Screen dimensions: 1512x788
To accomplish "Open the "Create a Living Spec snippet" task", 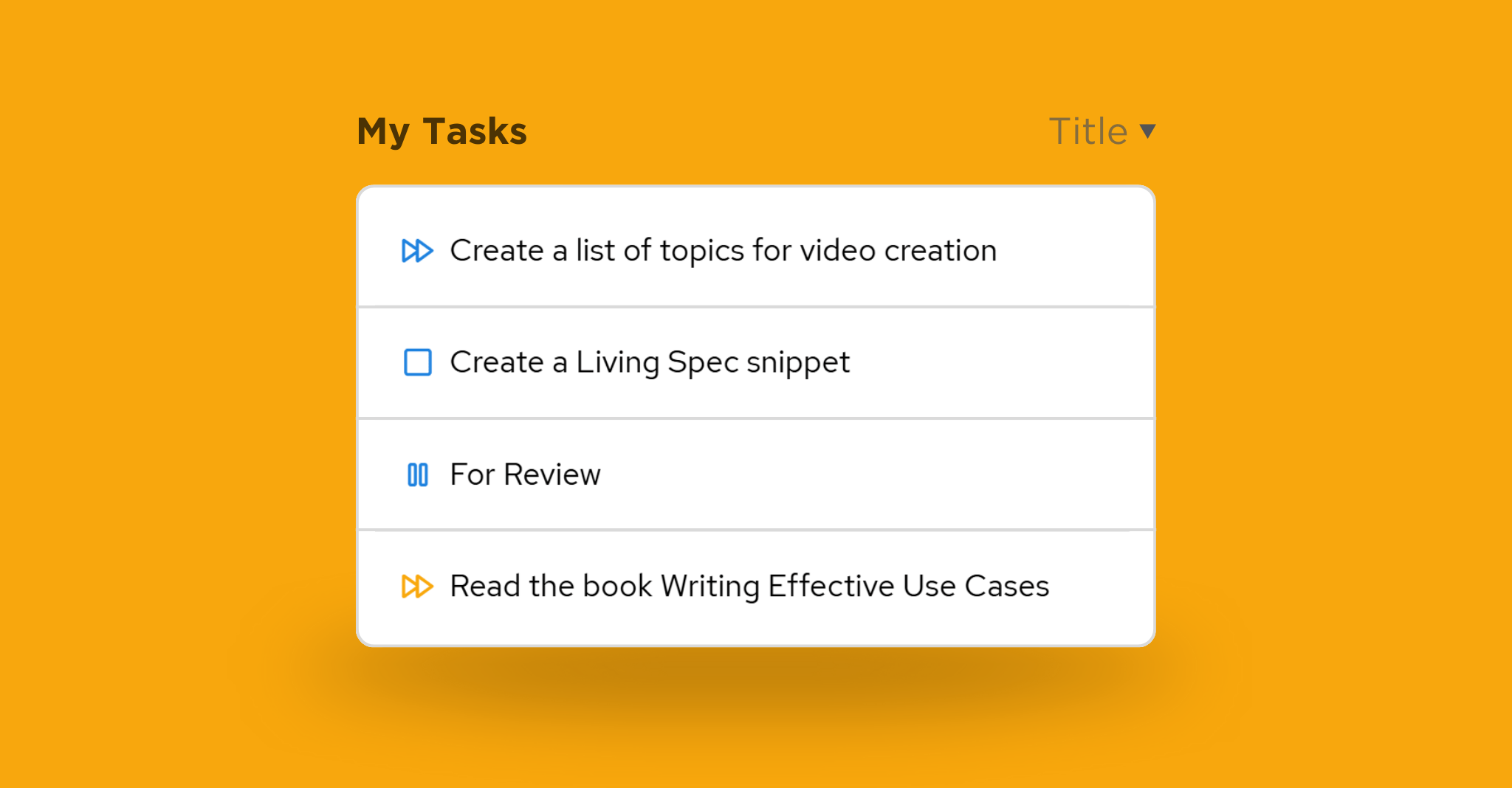I will [x=649, y=362].
